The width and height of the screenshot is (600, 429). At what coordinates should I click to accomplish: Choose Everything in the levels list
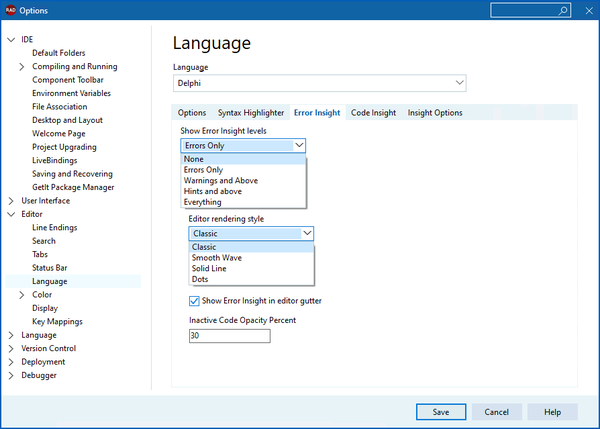point(243,202)
